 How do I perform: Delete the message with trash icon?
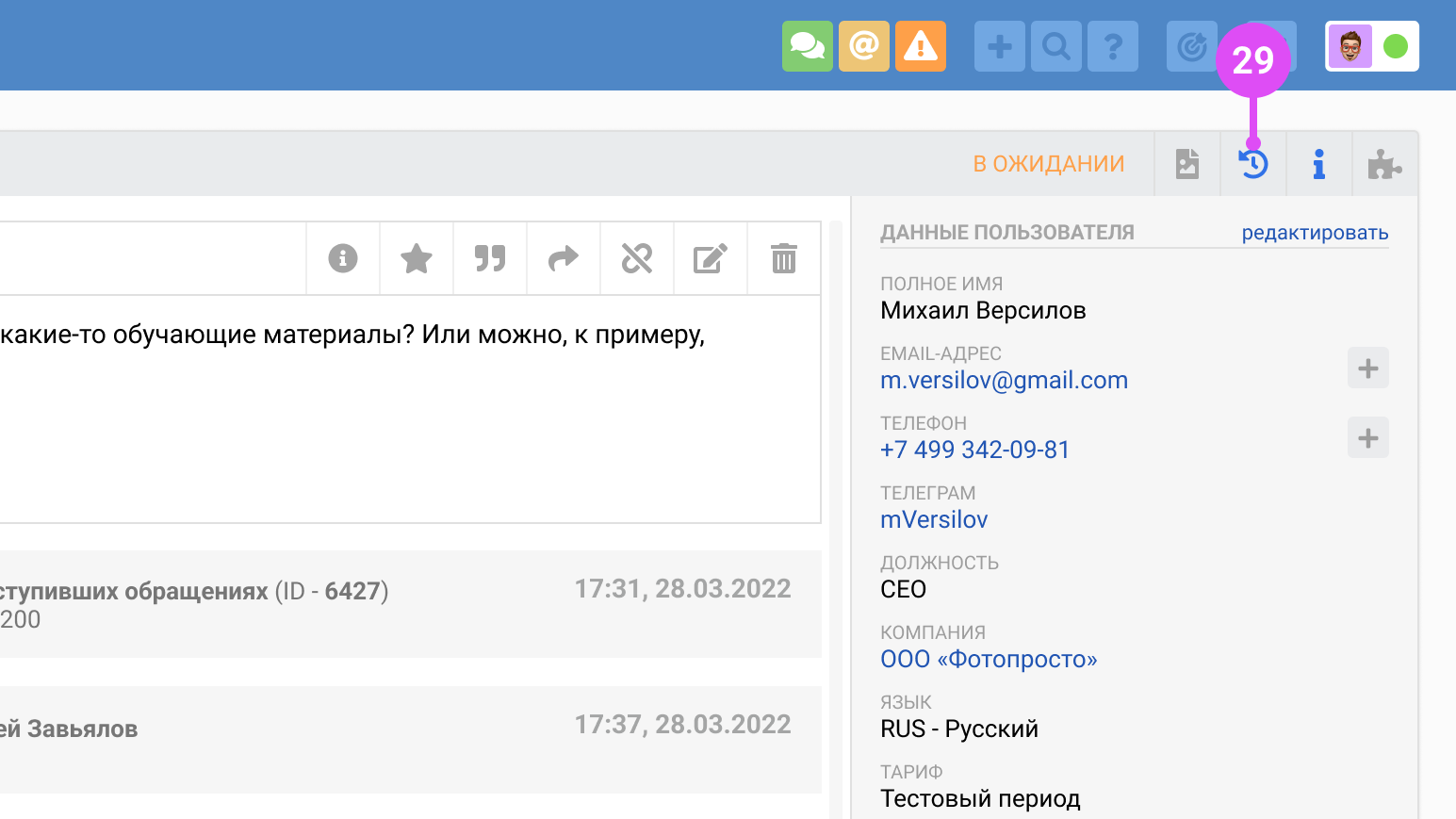(x=783, y=258)
